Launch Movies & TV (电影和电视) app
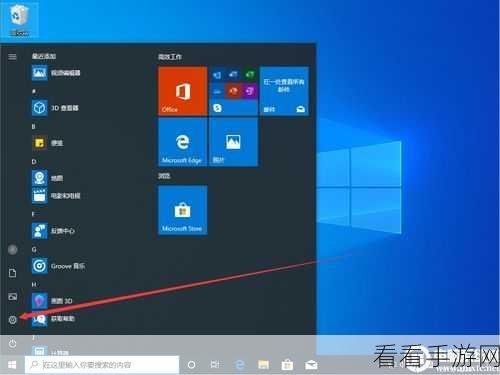The height and width of the screenshot is (375, 500). point(56,196)
